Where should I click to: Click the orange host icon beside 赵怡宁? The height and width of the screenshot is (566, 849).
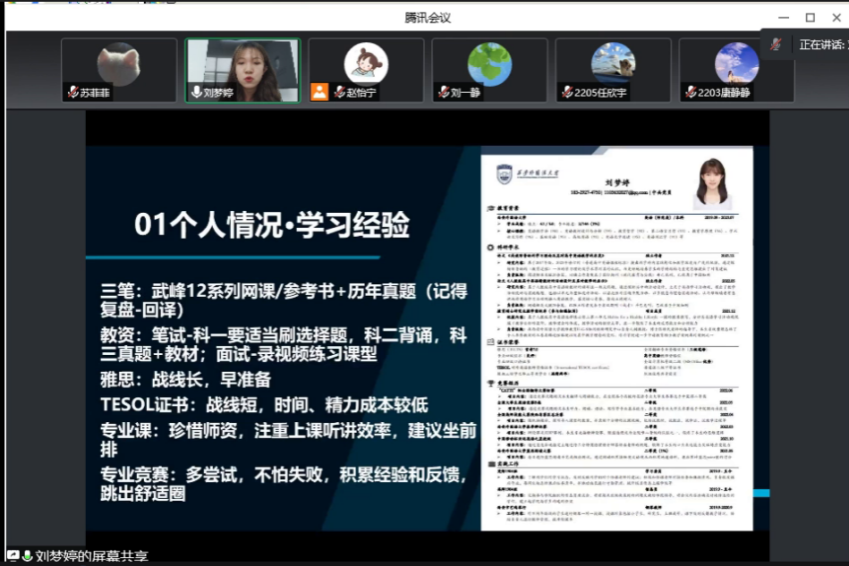[319, 92]
